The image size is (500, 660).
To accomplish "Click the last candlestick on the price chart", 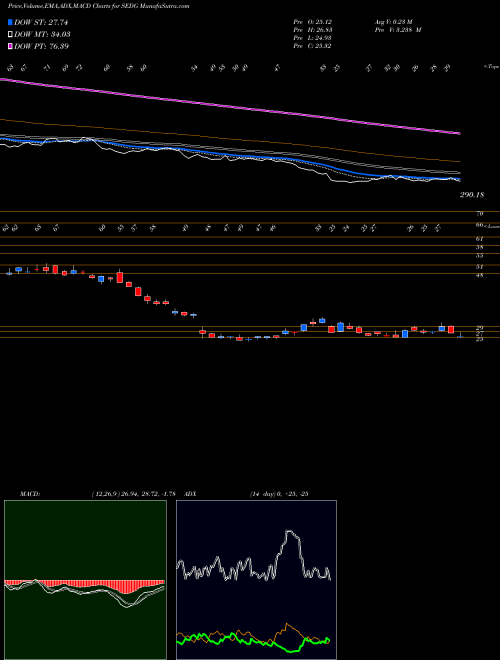I will 460,335.
